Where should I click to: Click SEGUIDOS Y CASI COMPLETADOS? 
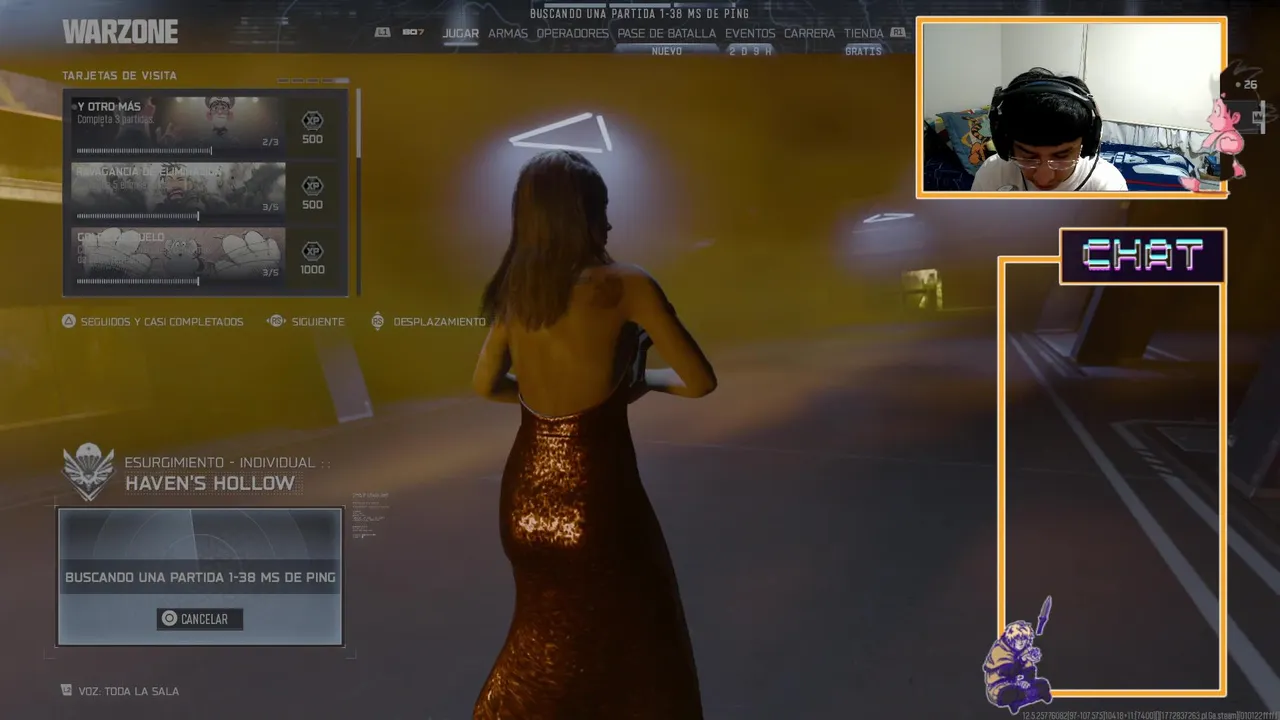click(x=162, y=322)
